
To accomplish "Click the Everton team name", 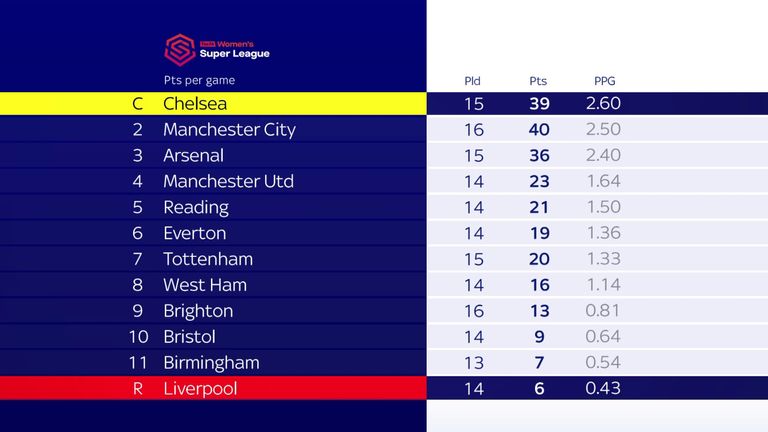I will 194,233.
